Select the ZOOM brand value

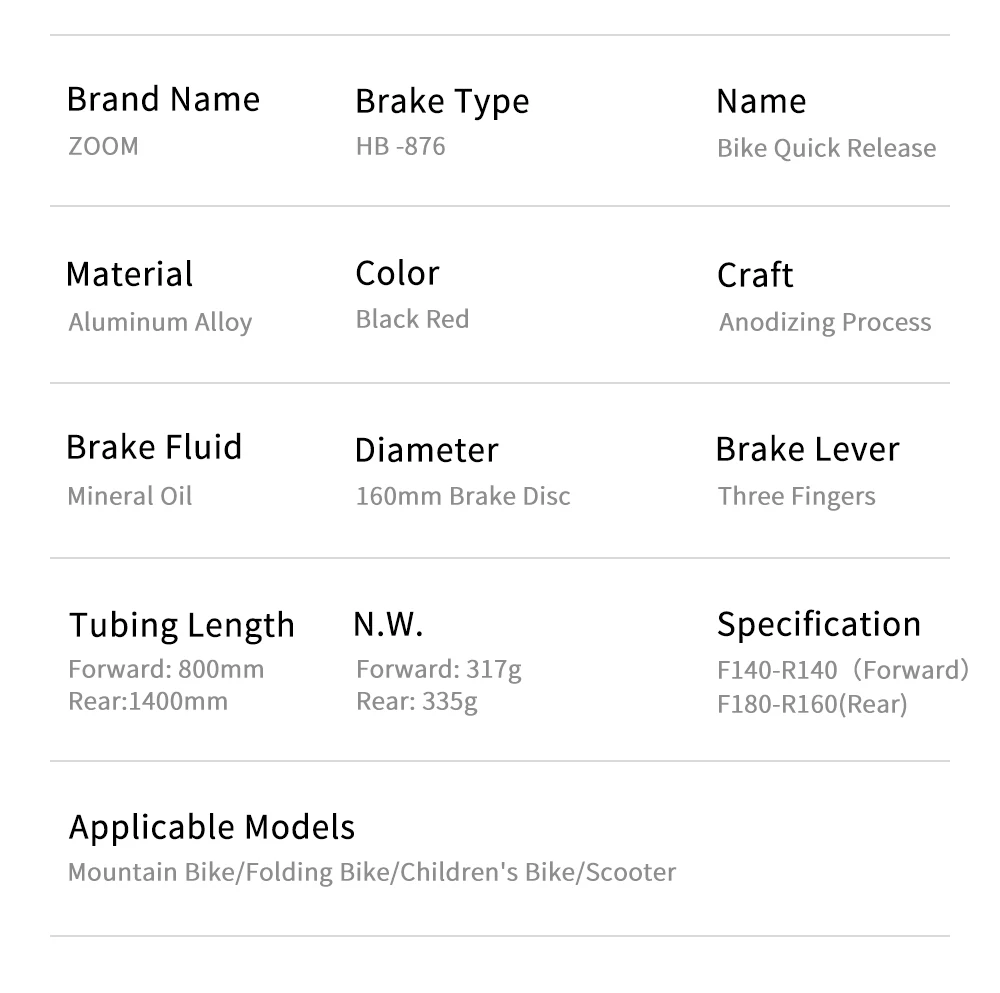point(103,146)
